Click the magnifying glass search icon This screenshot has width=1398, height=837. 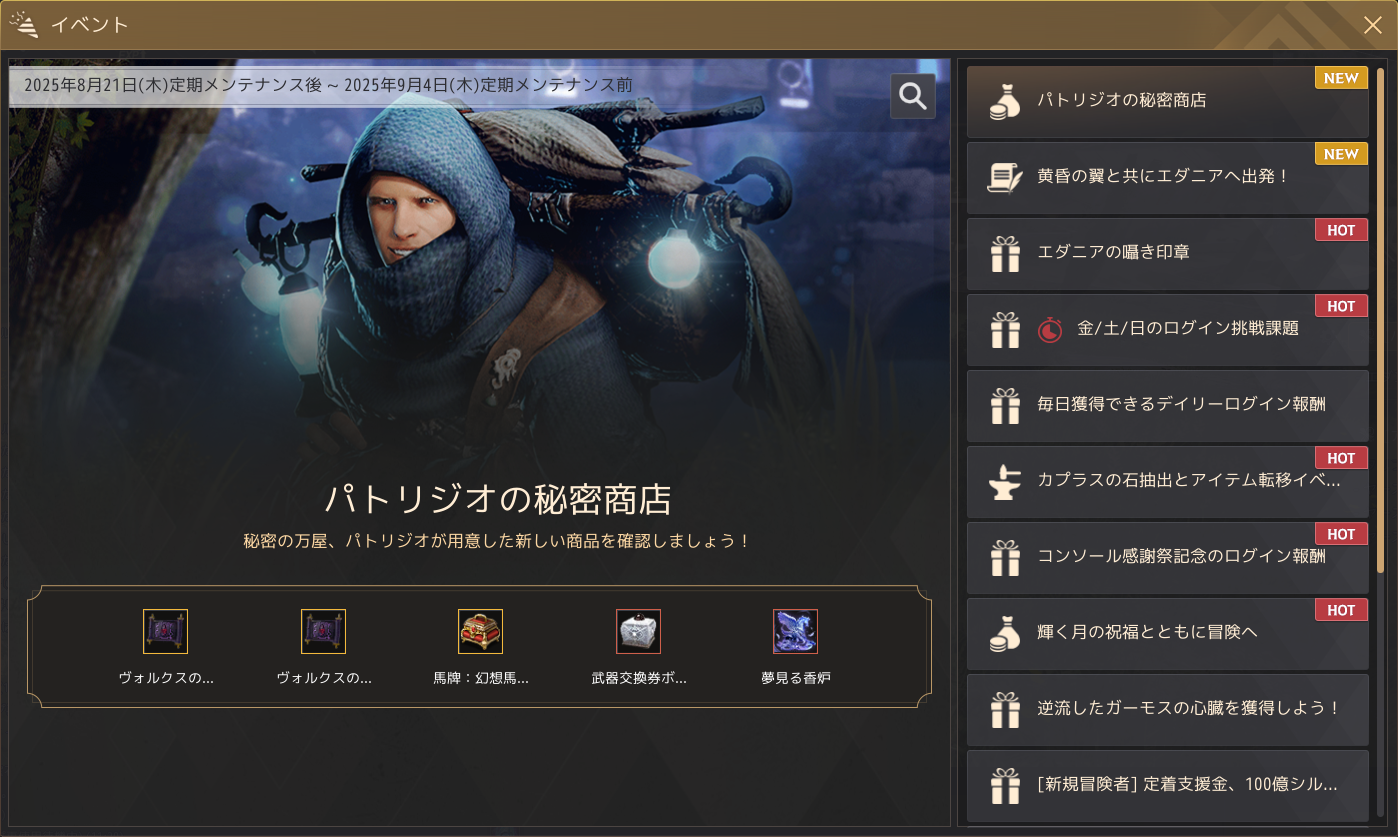click(x=913, y=96)
